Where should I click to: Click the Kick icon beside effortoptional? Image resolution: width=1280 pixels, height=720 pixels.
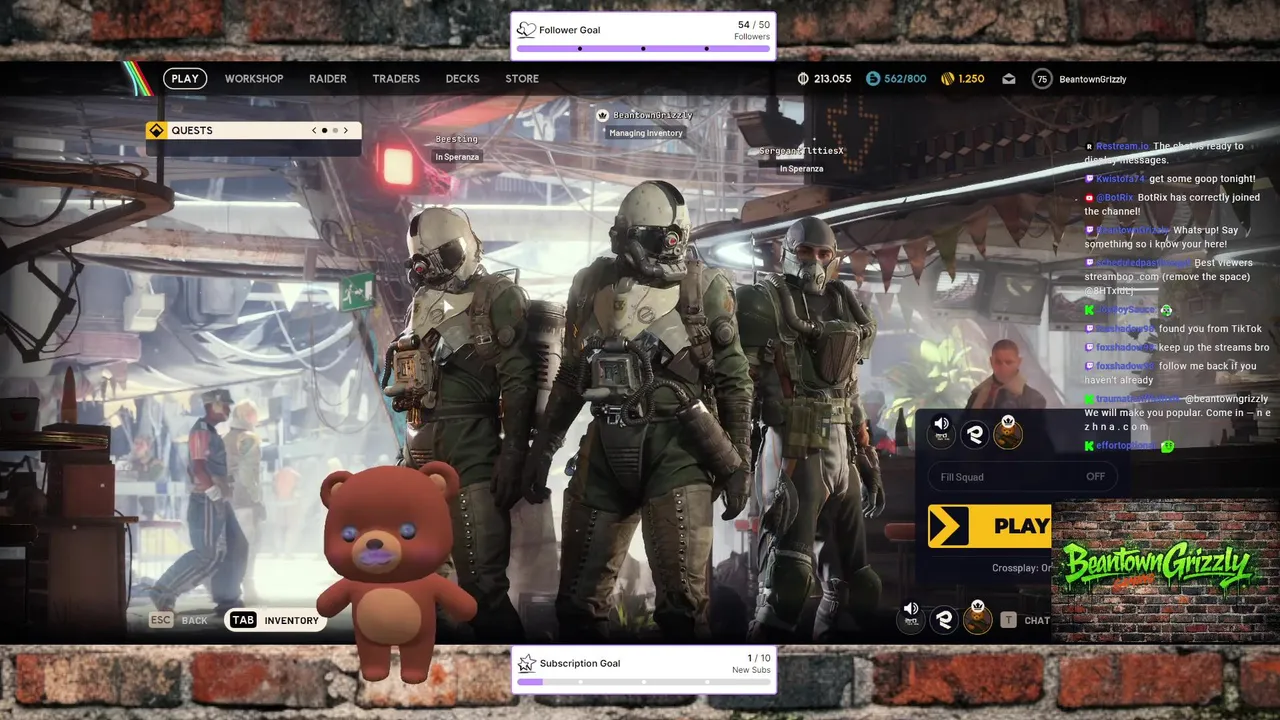click(x=1090, y=446)
